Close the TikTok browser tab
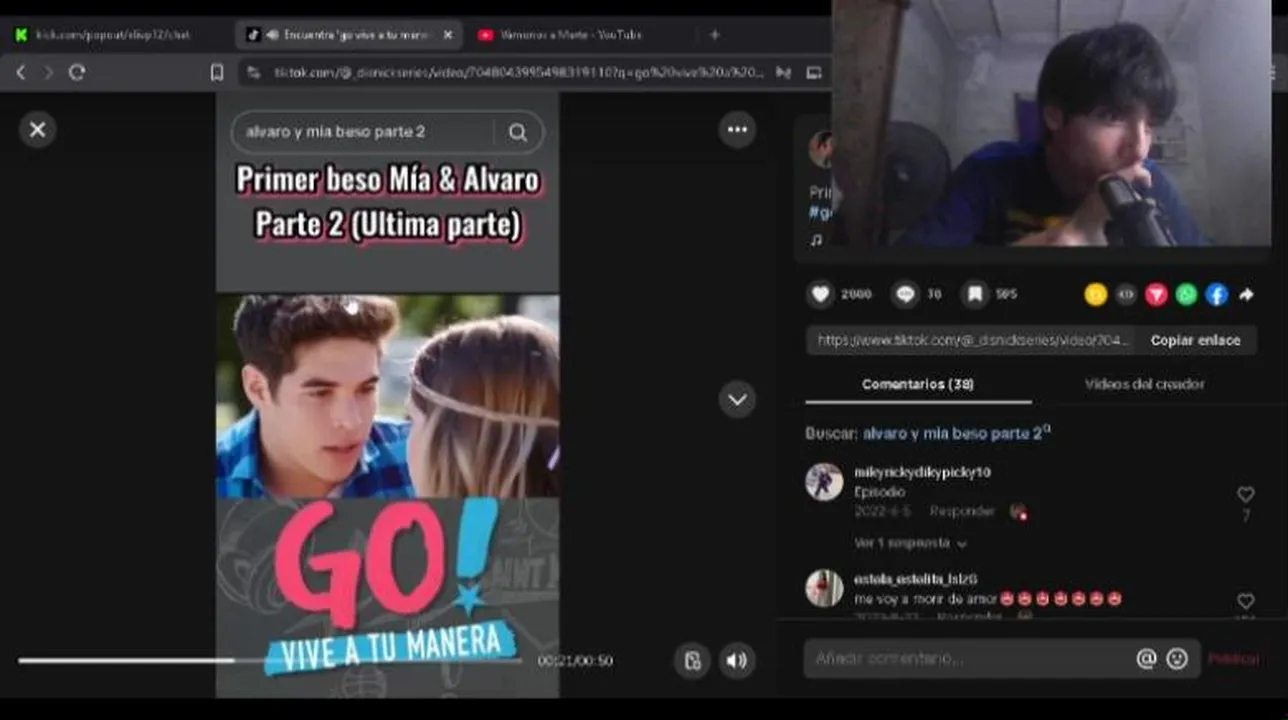1288x720 pixels. click(x=447, y=35)
